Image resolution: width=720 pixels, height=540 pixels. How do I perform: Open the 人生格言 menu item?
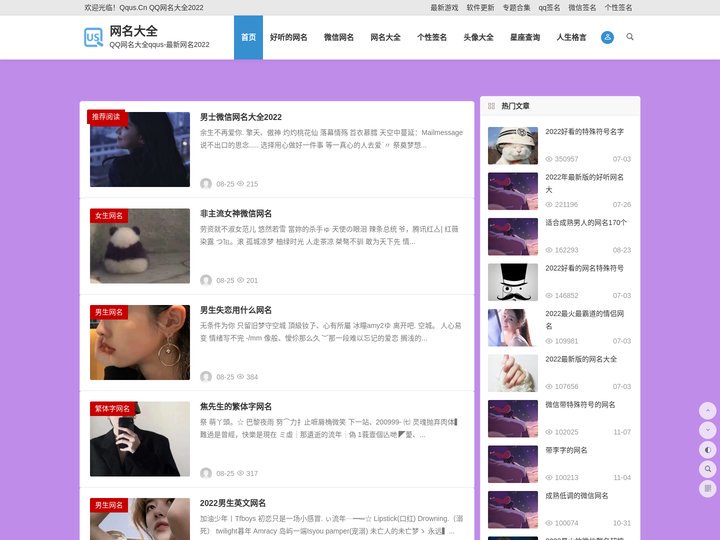click(571, 37)
